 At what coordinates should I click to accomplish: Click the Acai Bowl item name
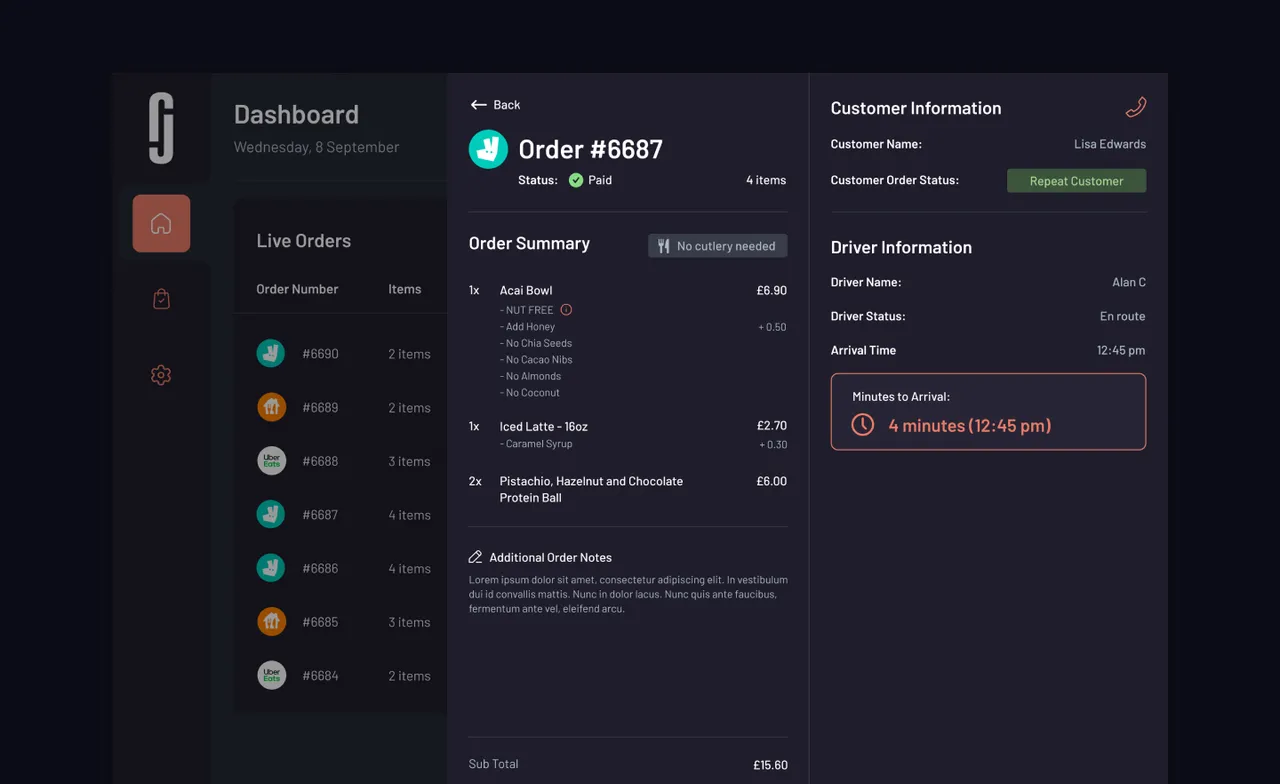pyautogui.click(x=526, y=290)
